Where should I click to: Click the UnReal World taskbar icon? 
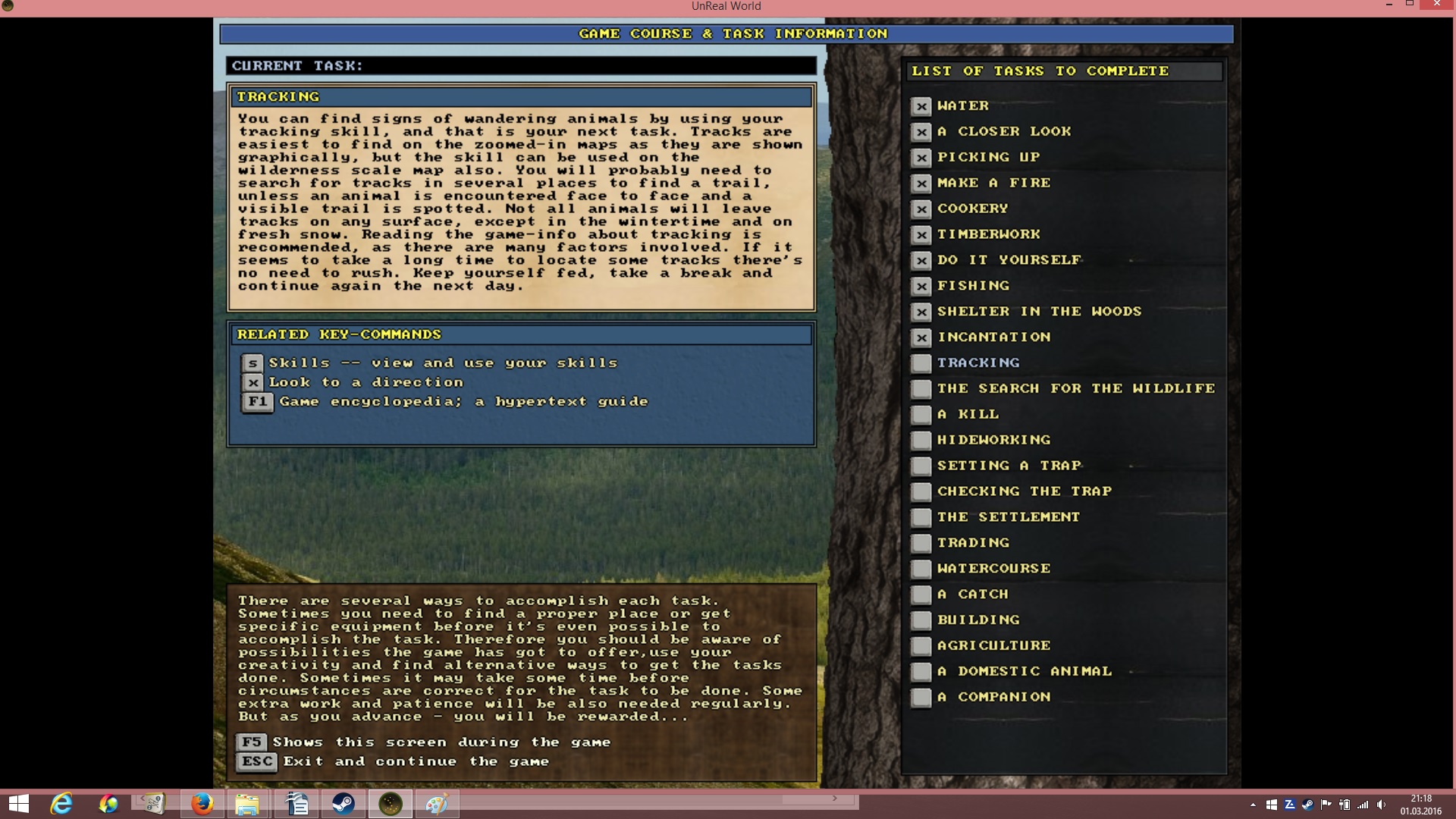pyautogui.click(x=390, y=804)
